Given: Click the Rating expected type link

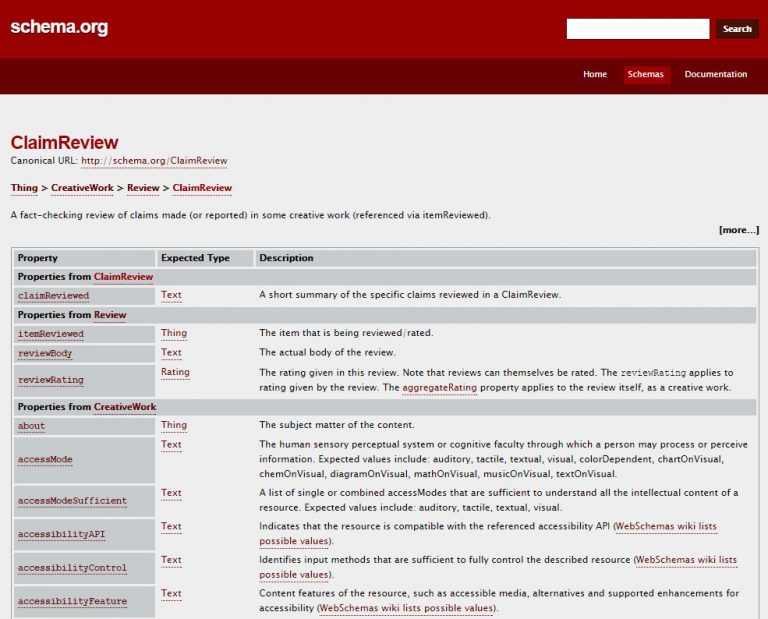Looking at the screenshot, I should click(x=175, y=372).
